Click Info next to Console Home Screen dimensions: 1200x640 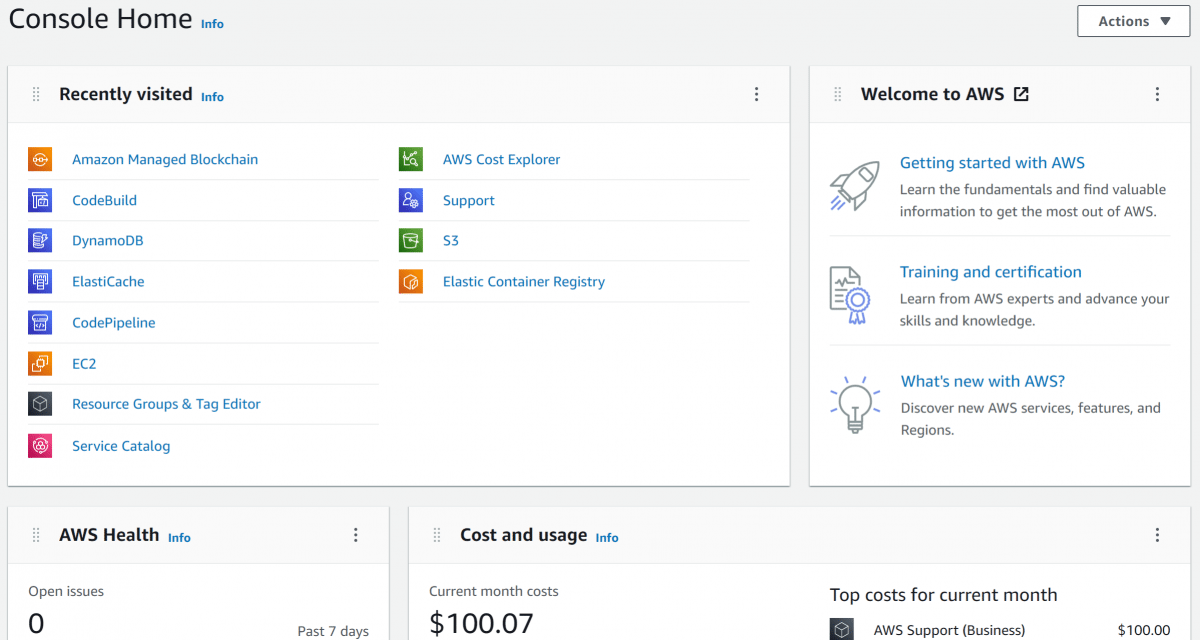click(x=212, y=23)
